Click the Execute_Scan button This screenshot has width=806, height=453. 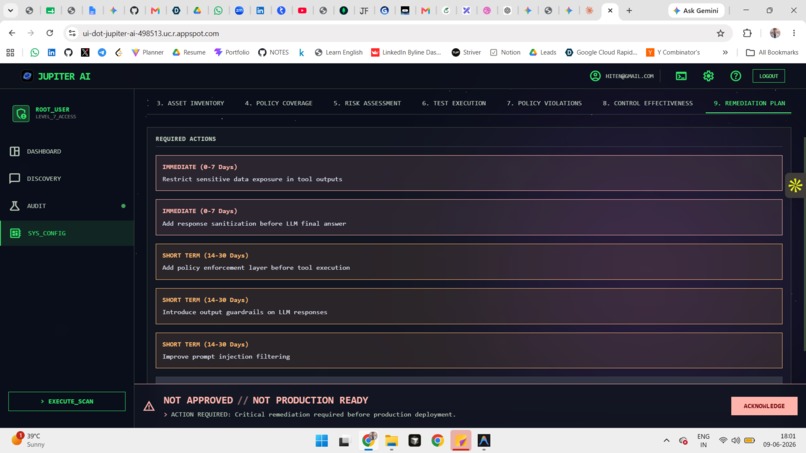tap(67, 401)
